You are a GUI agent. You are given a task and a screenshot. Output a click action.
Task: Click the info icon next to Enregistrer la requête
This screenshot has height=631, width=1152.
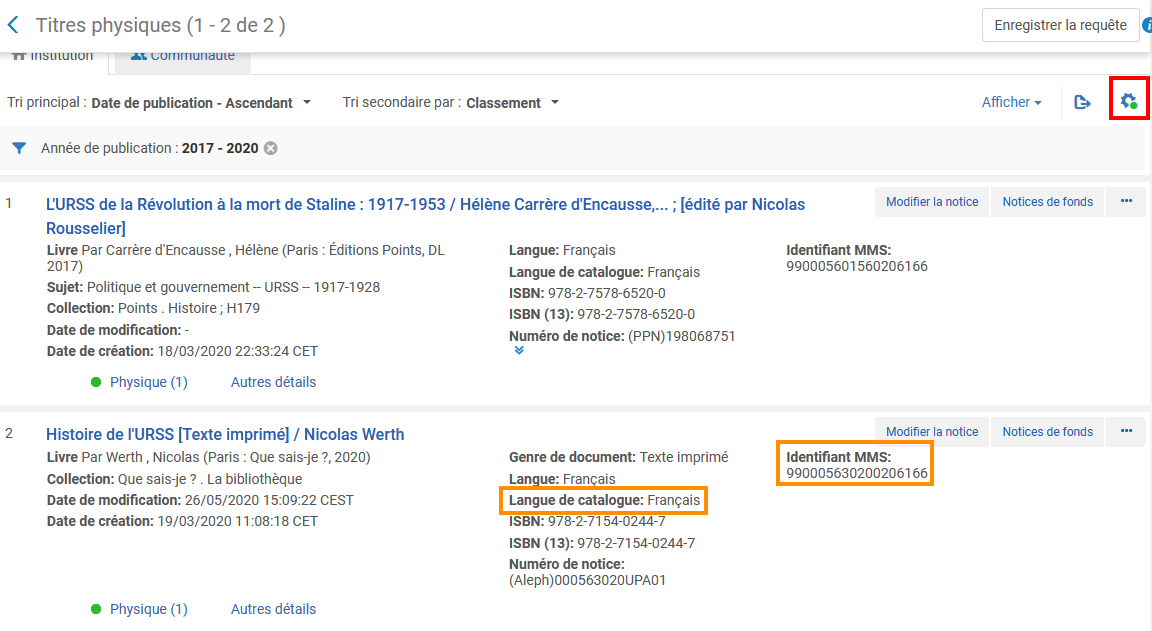click(1147, 25)
